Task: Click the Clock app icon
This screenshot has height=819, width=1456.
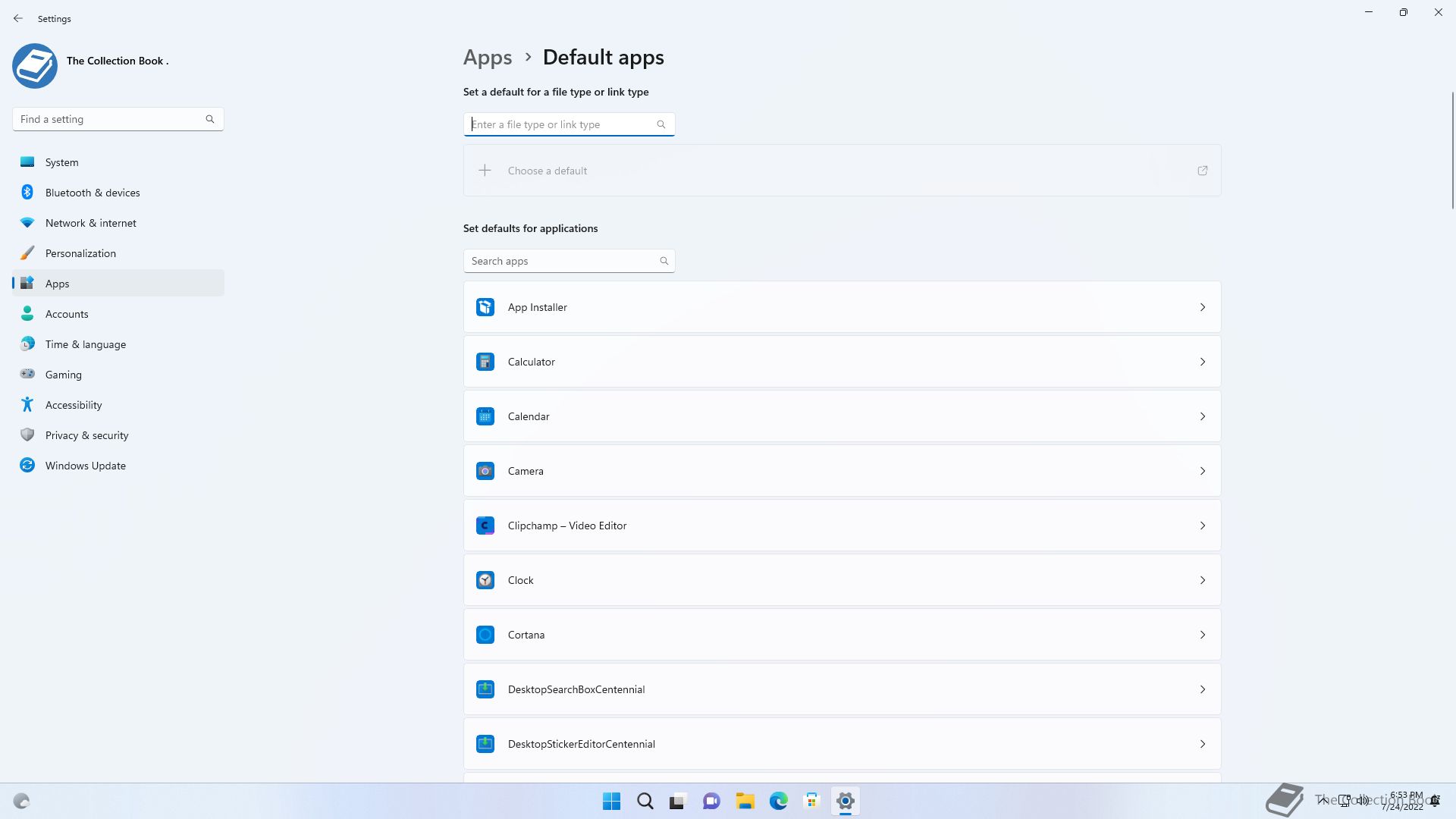Action: (485, 580)
